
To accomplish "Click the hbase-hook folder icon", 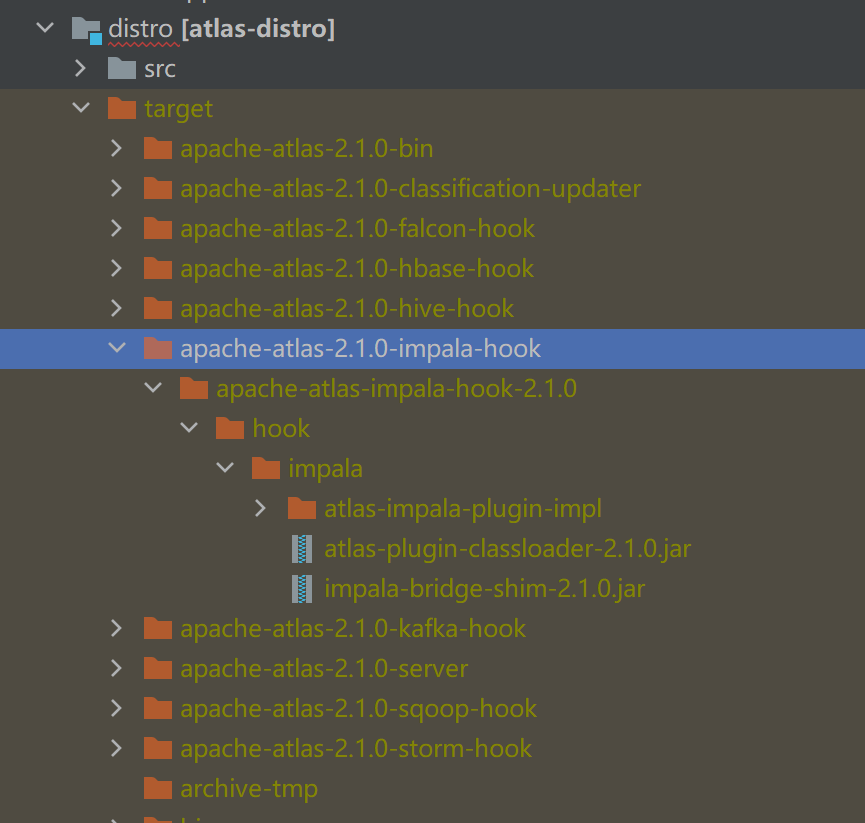I will (x=158, y=268).
